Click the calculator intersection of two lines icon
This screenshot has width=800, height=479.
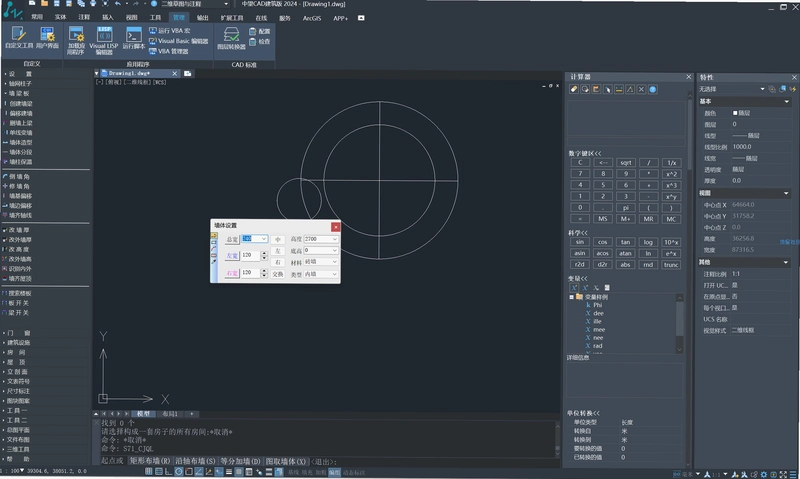[x=641, y=89]
